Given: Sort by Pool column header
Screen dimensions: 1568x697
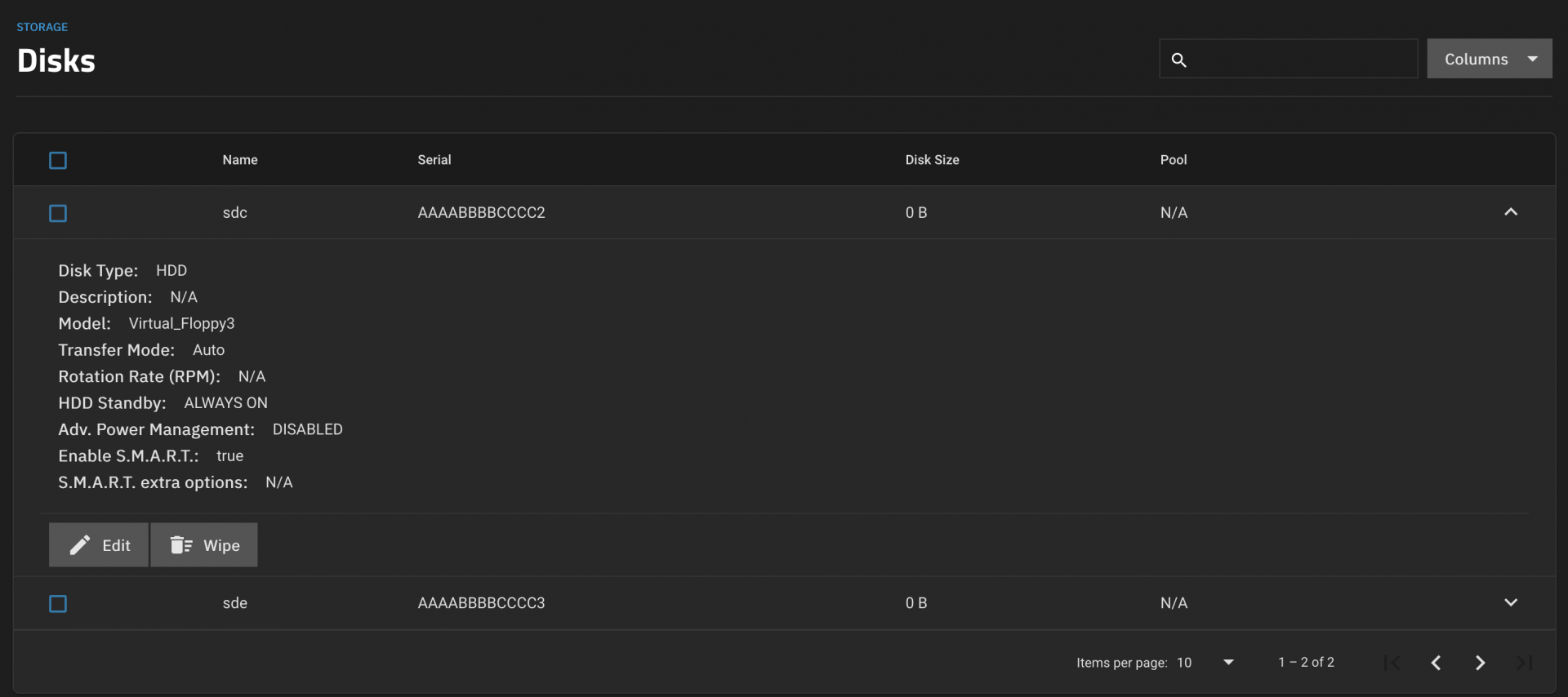Looking at the screenshot, I should click(1174, 160).
